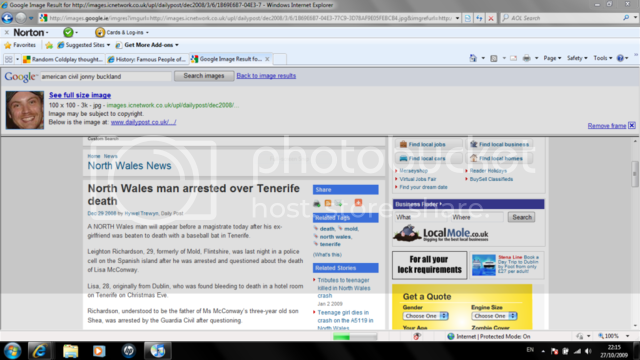Click the Print toolbar icon
Screen dimensions: 640x360
[527, 58]
